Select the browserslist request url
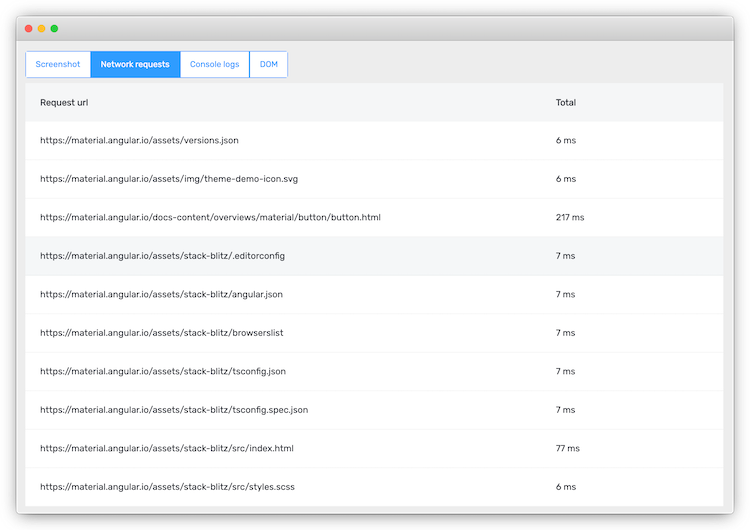The height and width of the screenshot is (530, 750). click(162, 333)
